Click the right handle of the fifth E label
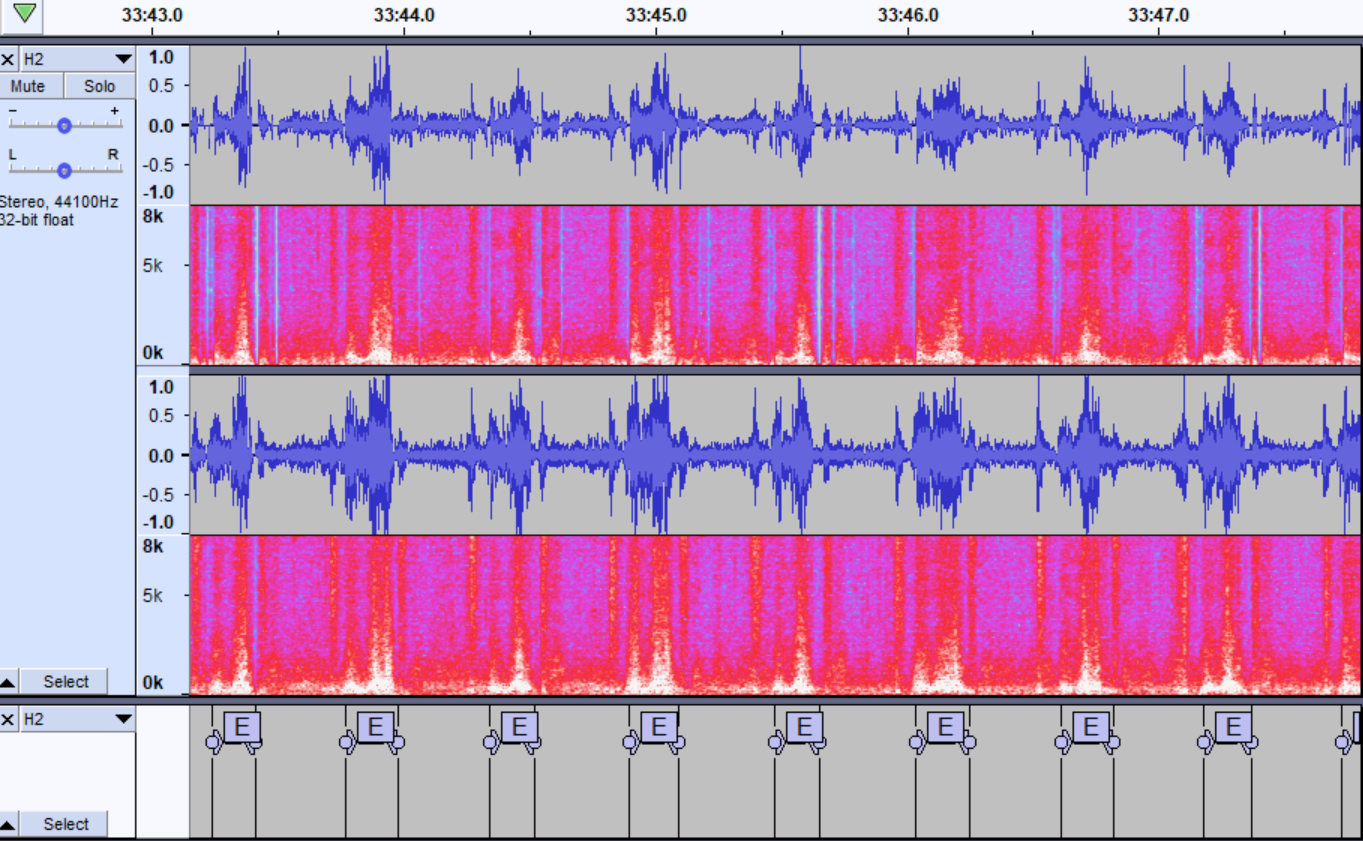Screen dimensions: 1363x841 (x=822, y=743)
